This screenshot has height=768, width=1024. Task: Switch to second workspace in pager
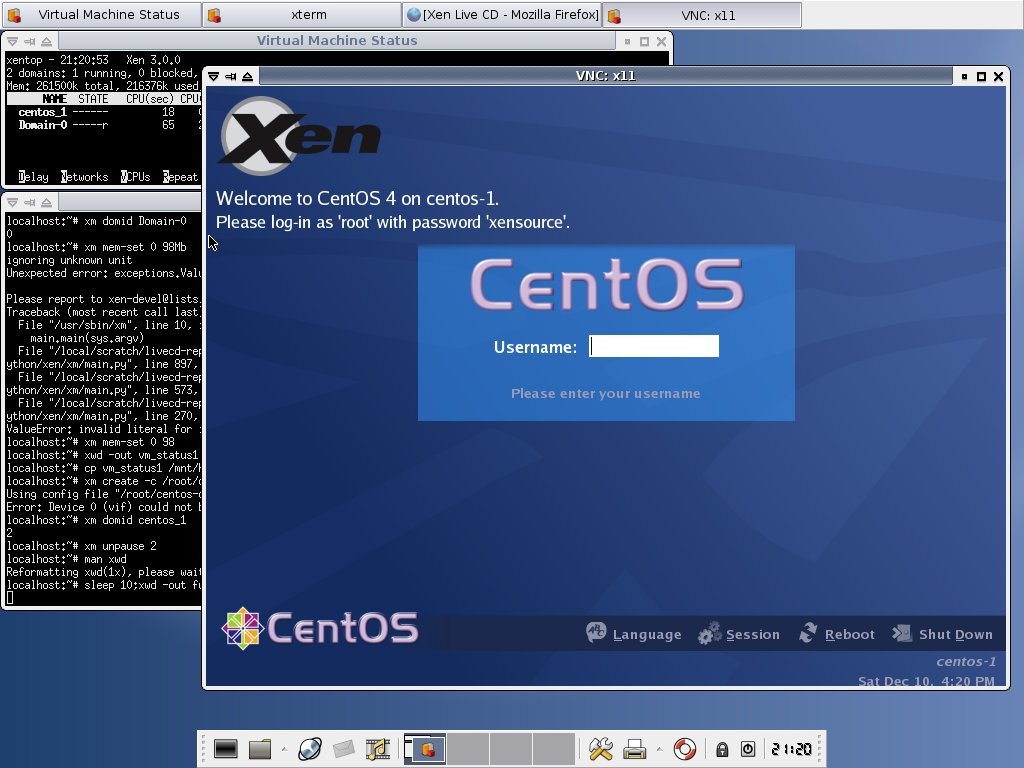467,748
